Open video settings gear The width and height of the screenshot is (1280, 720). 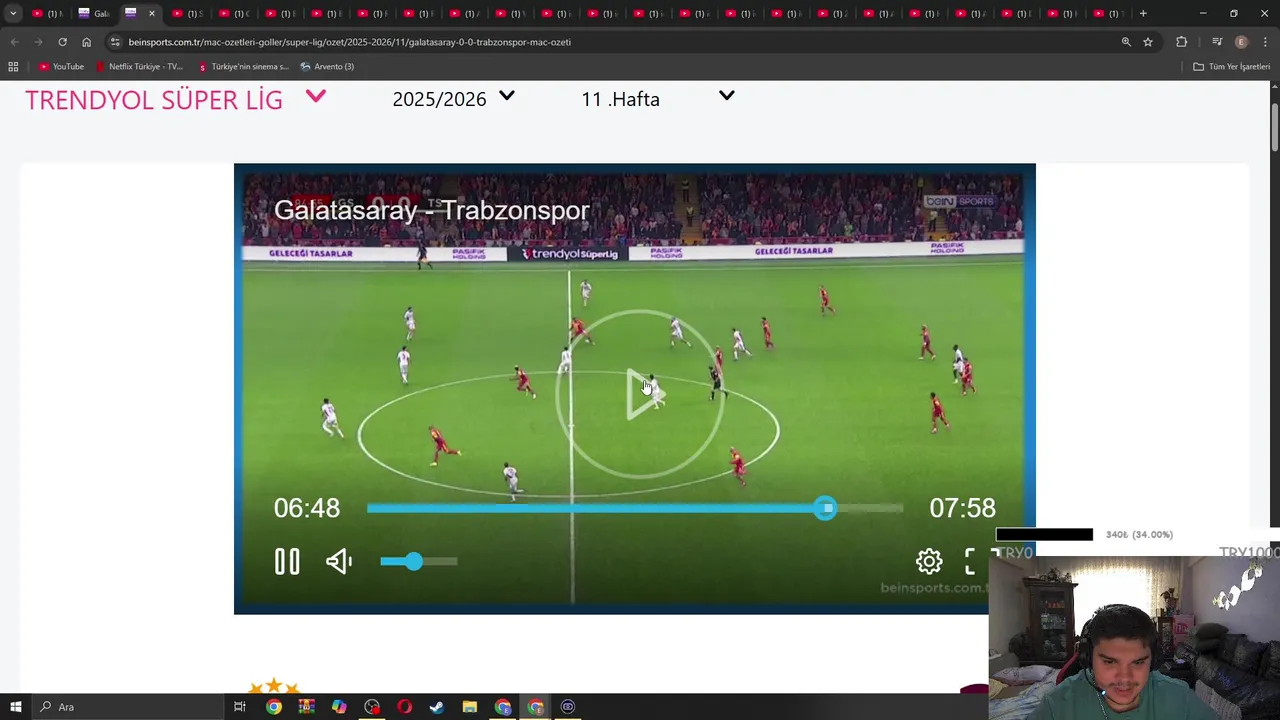[929, 561]
